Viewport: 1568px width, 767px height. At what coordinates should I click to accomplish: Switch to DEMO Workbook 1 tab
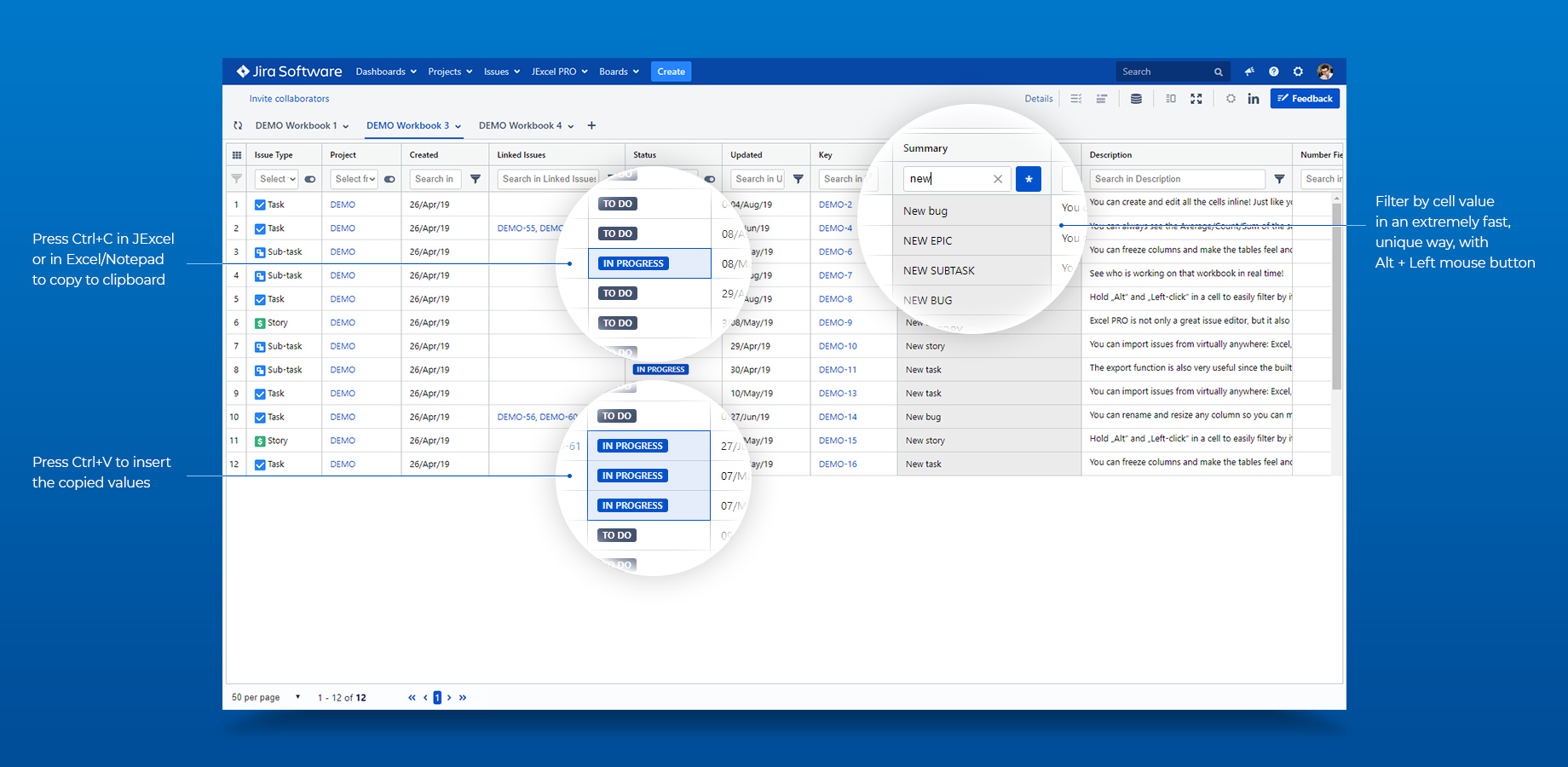(296, 125)
